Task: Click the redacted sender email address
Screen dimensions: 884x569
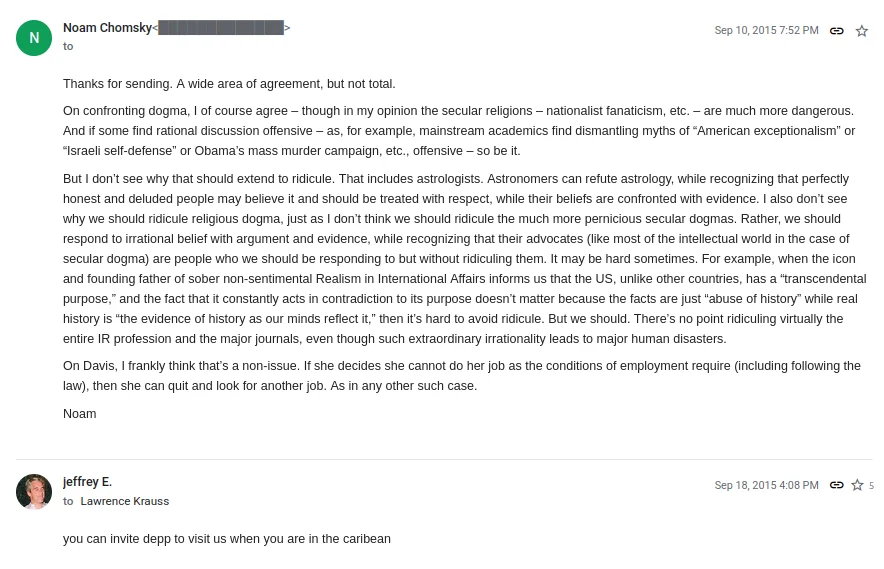Action: coord(221,28)
